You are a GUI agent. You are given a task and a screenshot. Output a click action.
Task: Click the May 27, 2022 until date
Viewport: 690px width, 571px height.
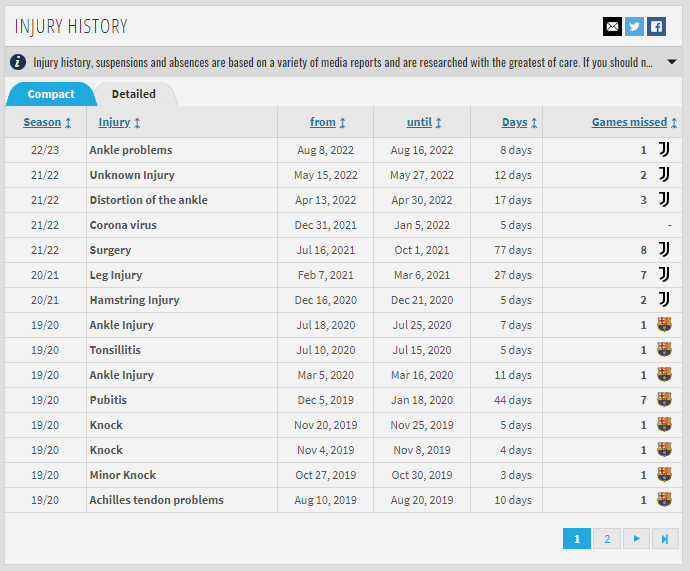422,175
